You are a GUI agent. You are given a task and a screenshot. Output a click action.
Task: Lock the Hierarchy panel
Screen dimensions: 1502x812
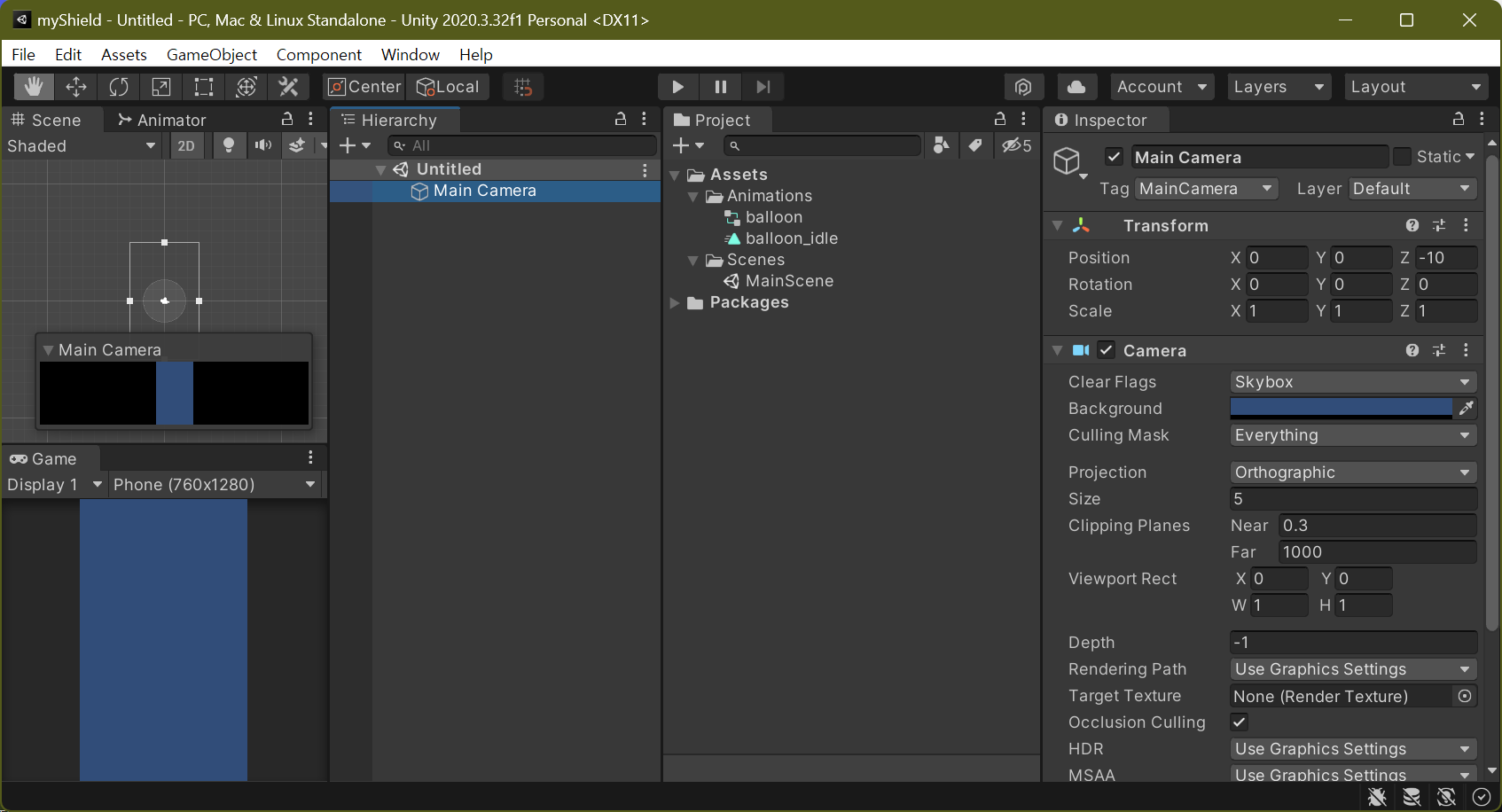[x=621, y=119]
